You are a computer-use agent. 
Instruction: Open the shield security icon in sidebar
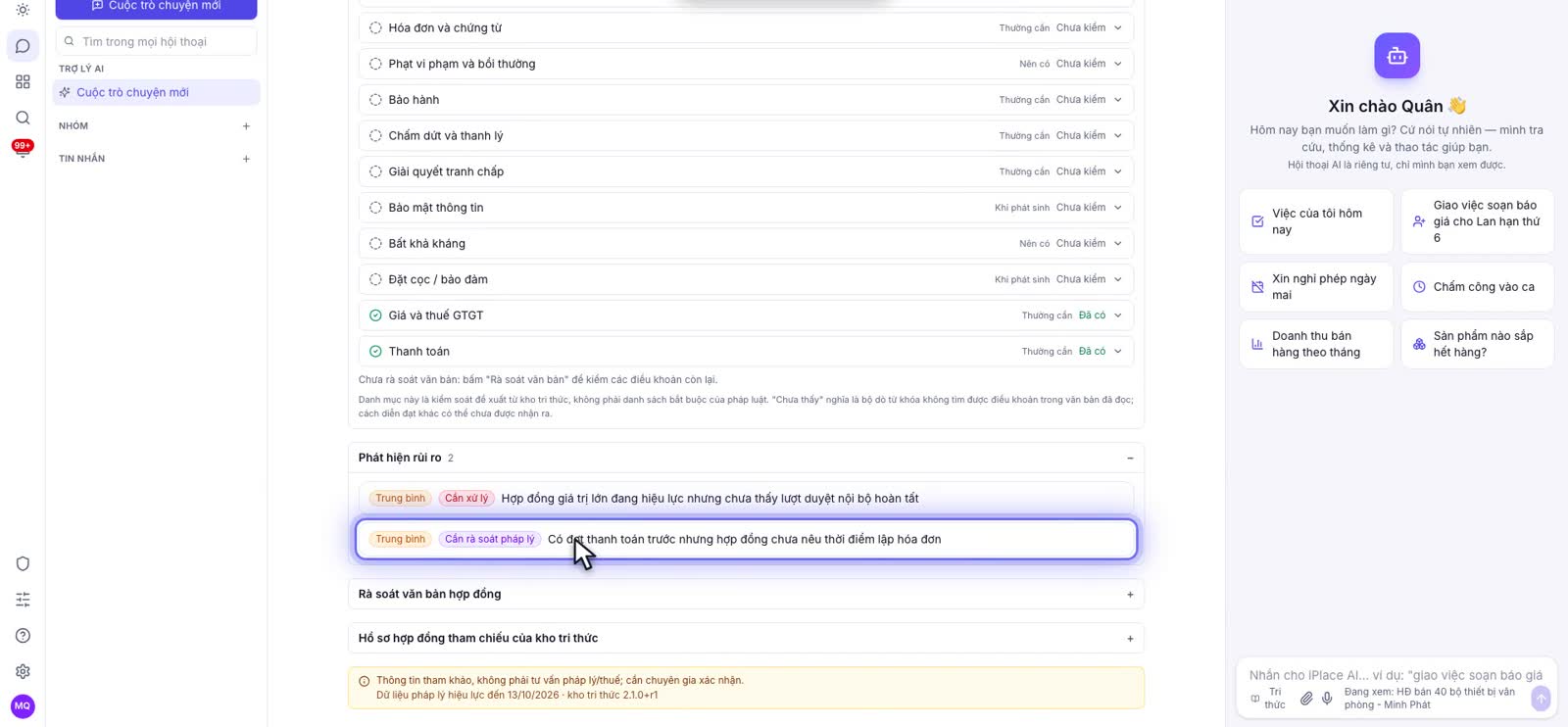tap(23, 563)
